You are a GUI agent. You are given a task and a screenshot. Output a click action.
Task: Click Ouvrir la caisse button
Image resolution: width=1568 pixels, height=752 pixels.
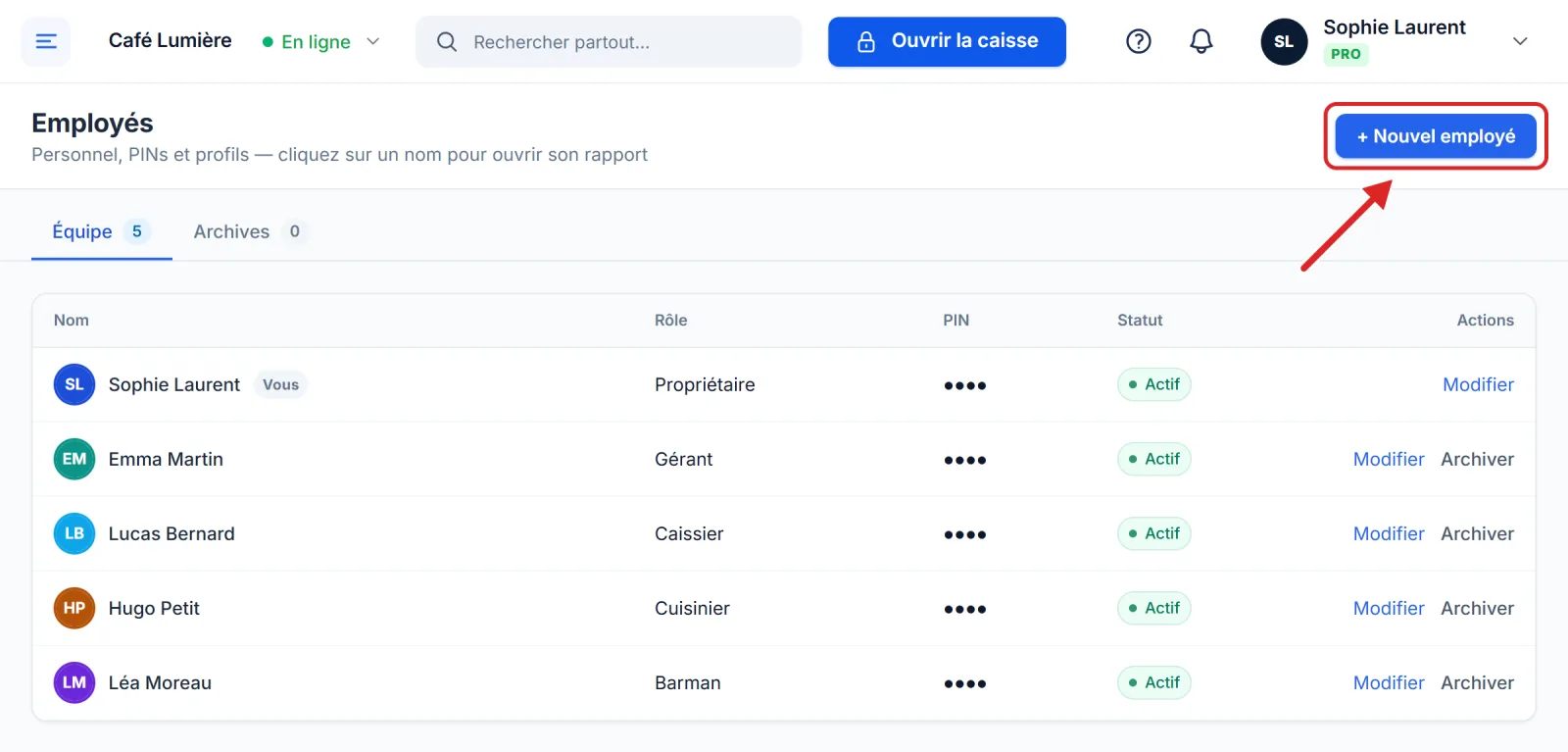(x=947, y=41)
